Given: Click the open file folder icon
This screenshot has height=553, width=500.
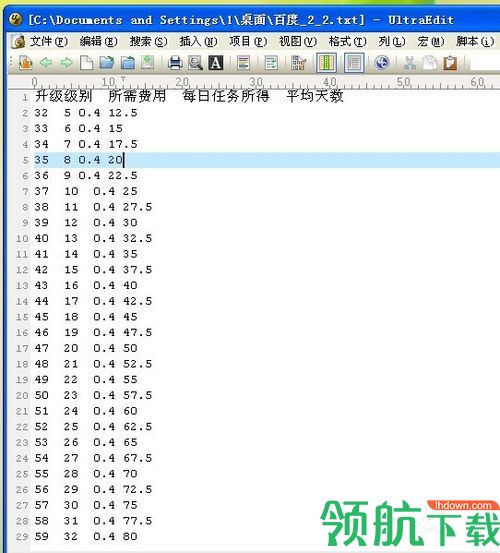Looking at the screenshot, I should [107, 63].
